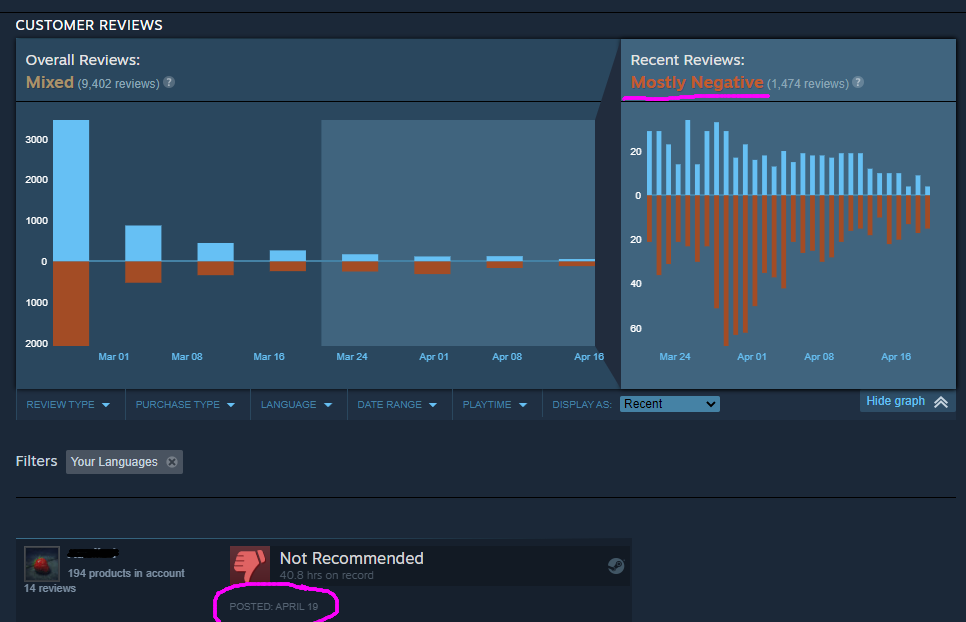The width and height of the screenshot is (966, 622).
Task: Open the reviewer's avatar profile picture
Action: point(41,563)
